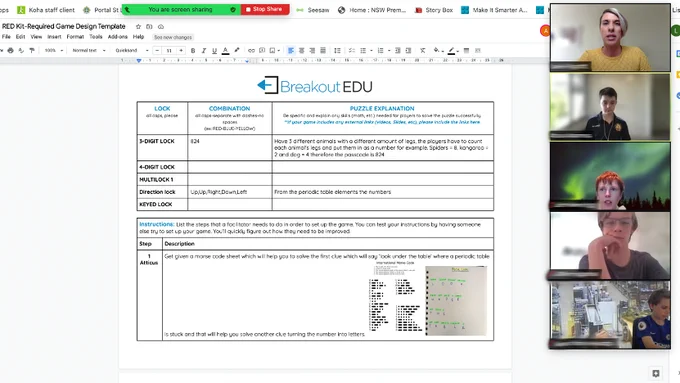The image size is (680, 383).
Task: Click the Up,Up,Right,Down,Left combination cell
Action: point(230,192)
